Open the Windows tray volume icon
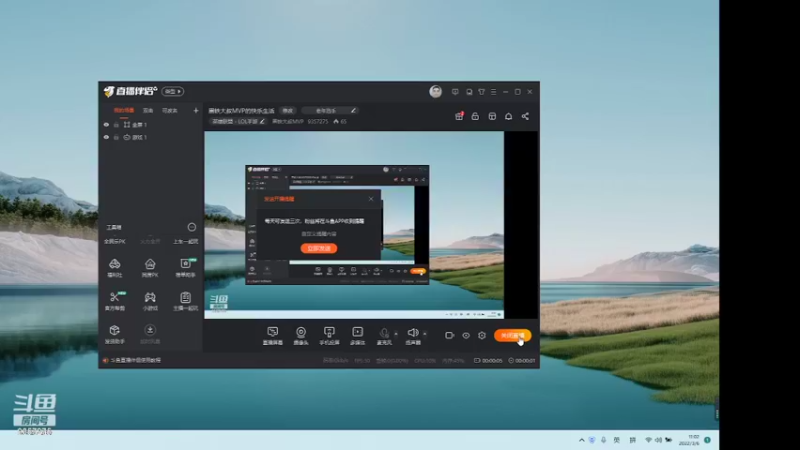 (658, 440)
